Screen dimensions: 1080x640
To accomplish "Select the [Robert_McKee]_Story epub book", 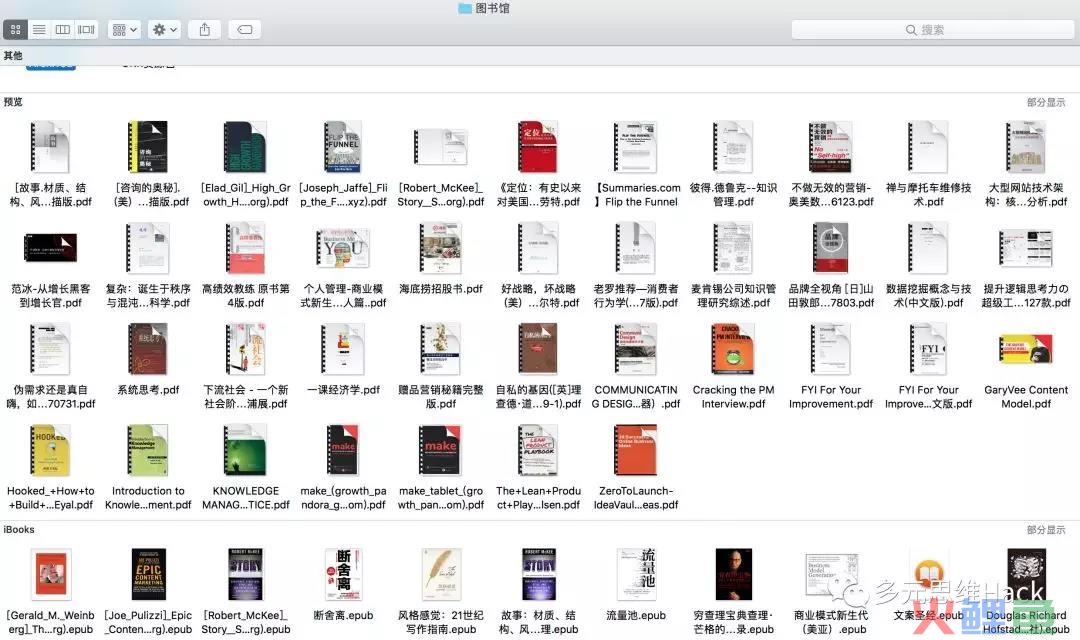I will [246, 575].
